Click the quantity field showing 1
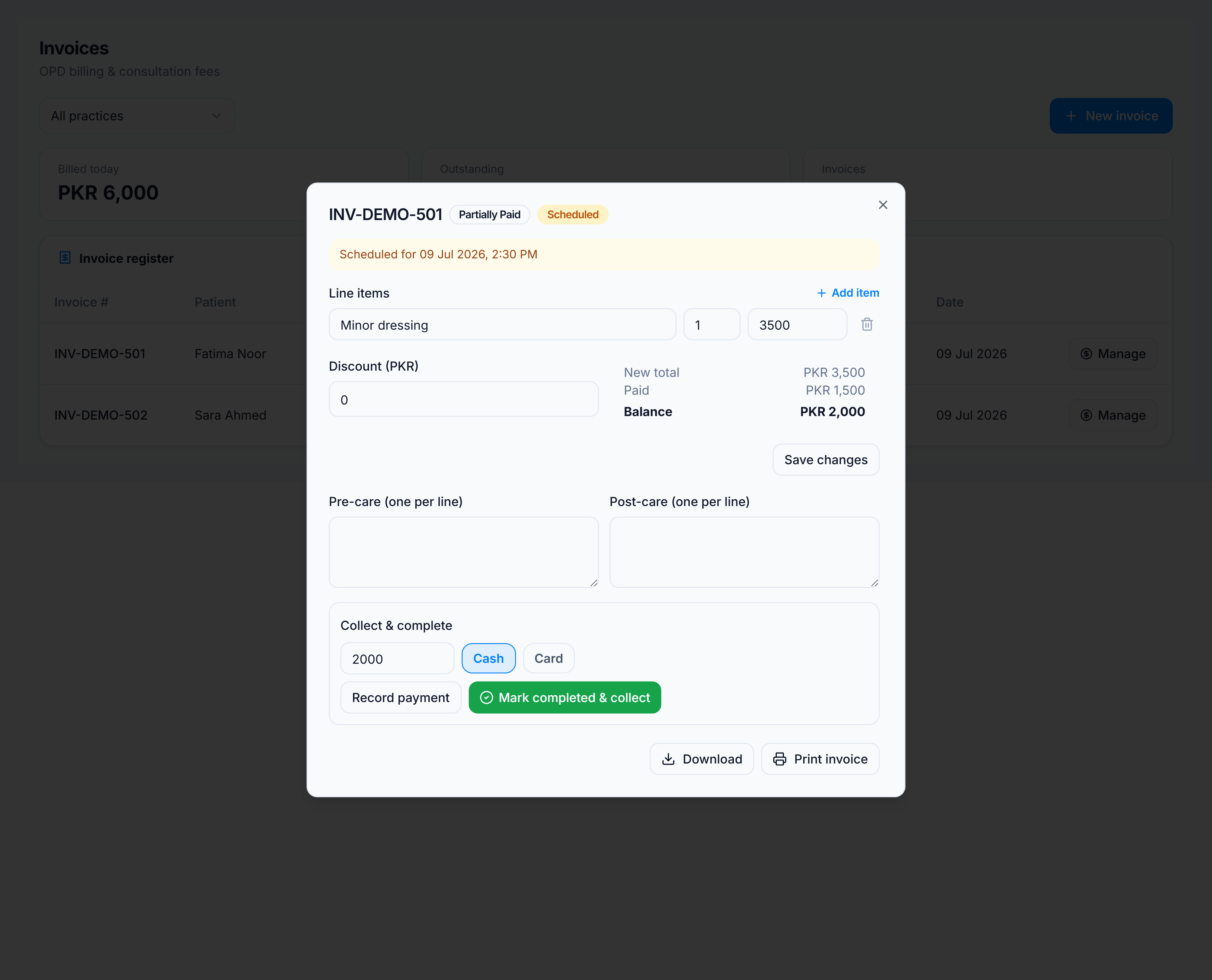Viewport: 1212px width, 980px height. 712,325
